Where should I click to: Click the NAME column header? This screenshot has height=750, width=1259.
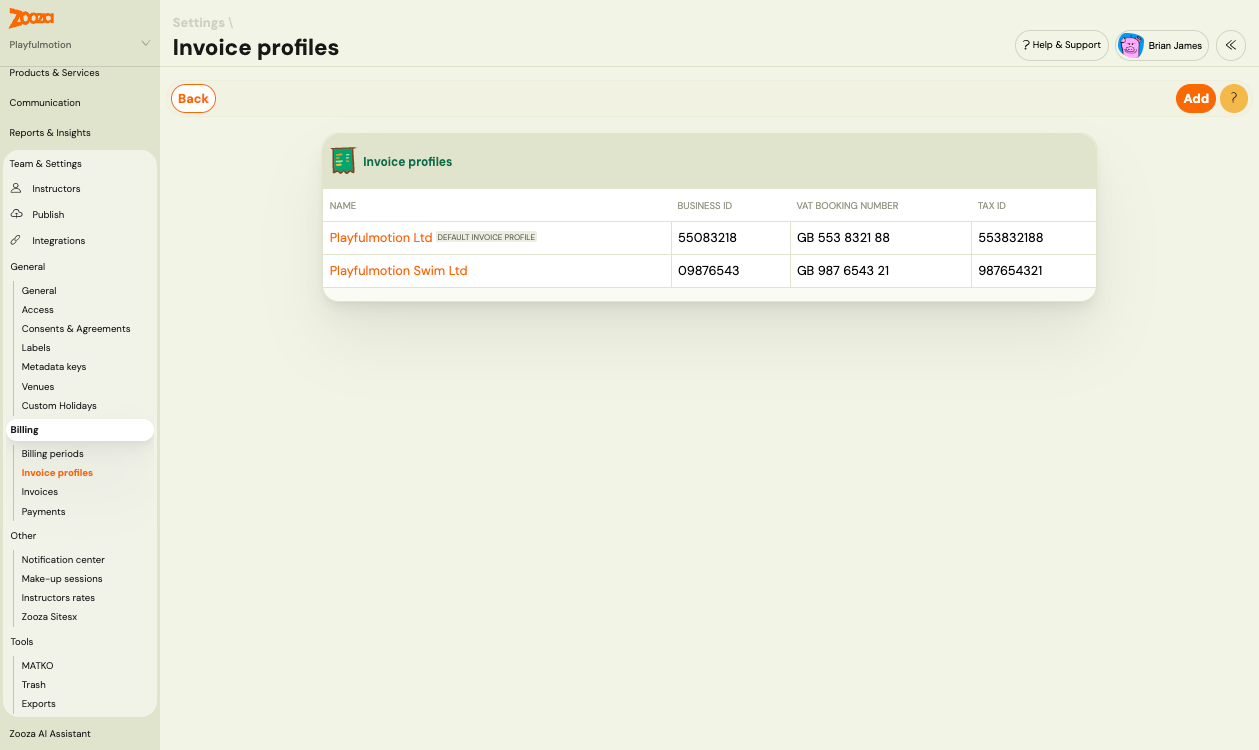pos(343,206)
